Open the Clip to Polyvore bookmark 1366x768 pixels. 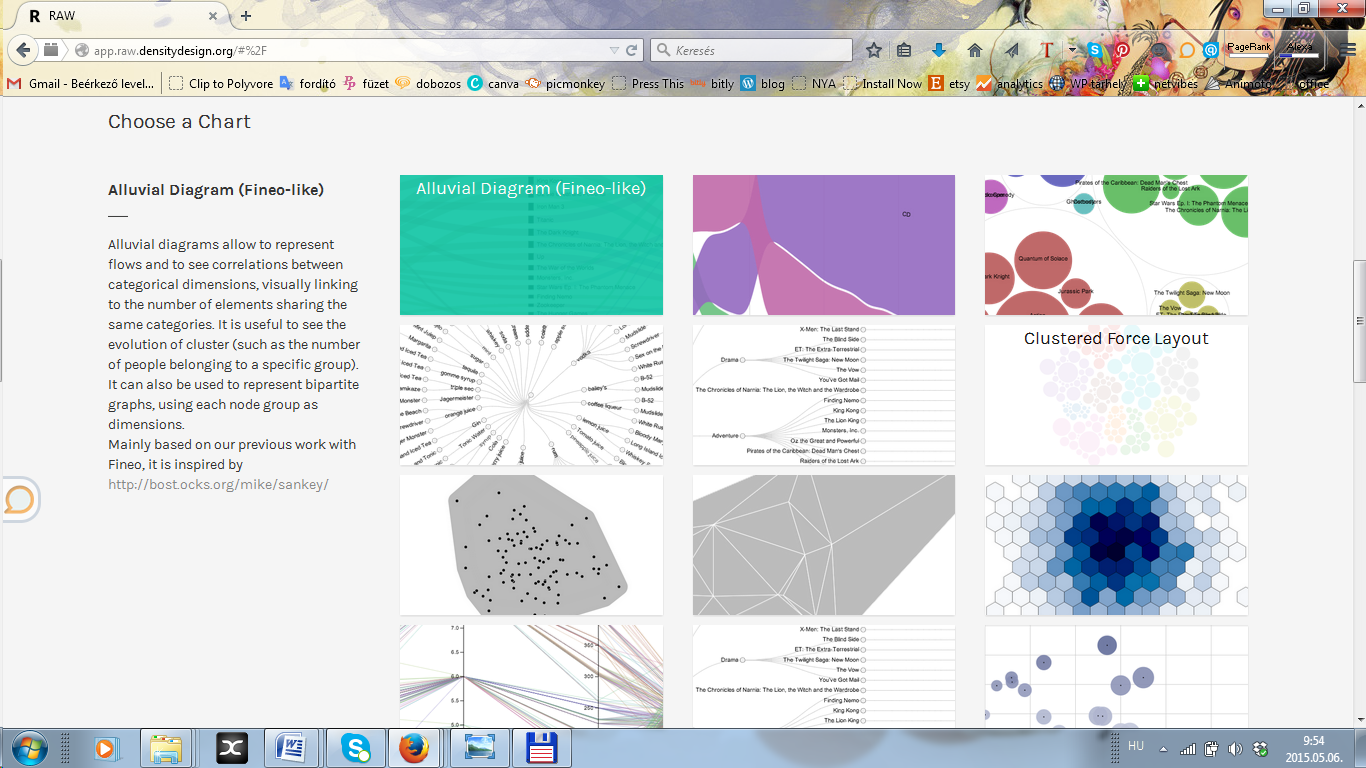pyautogui.click(x=220, y=84)
